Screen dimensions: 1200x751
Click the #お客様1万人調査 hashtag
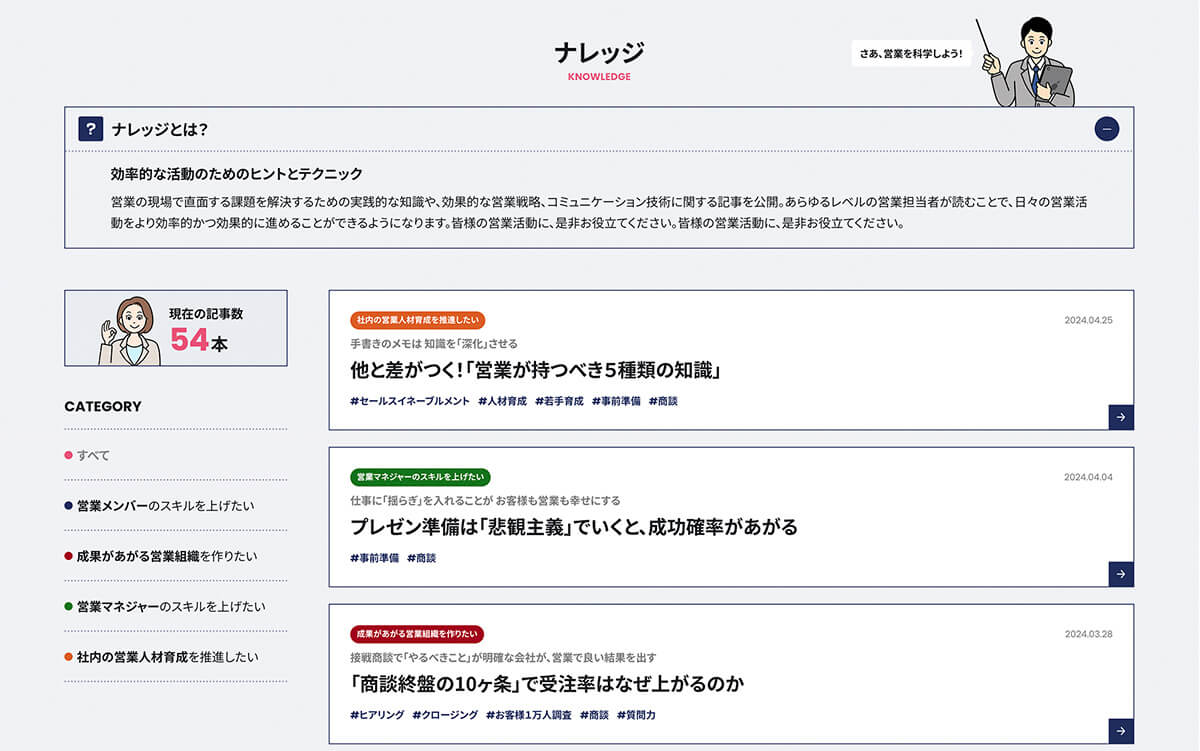point(528,715)
